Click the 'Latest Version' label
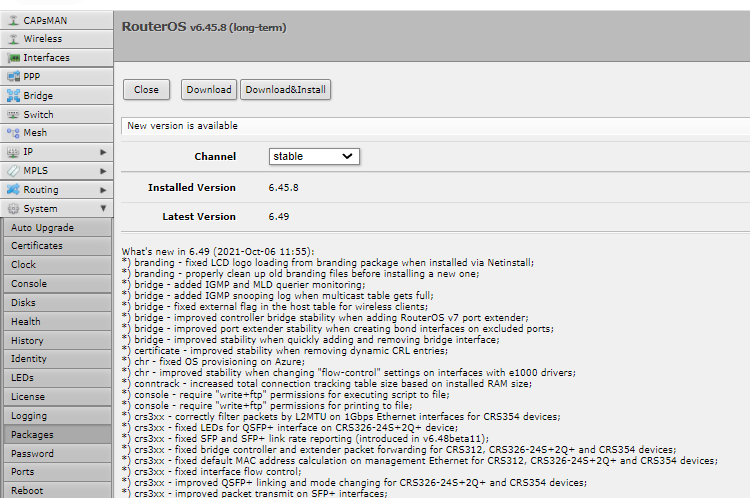 coord(199,217)
